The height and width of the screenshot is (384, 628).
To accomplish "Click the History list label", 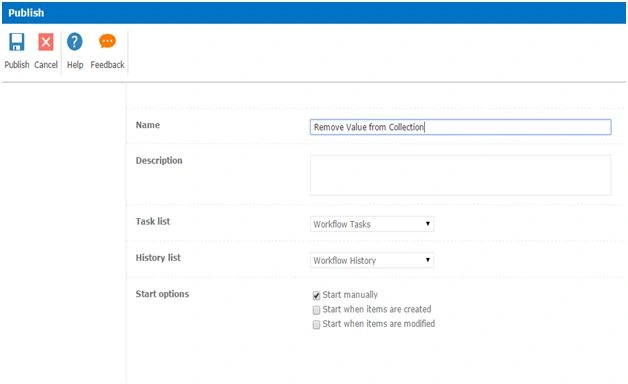I will (158, 257).
